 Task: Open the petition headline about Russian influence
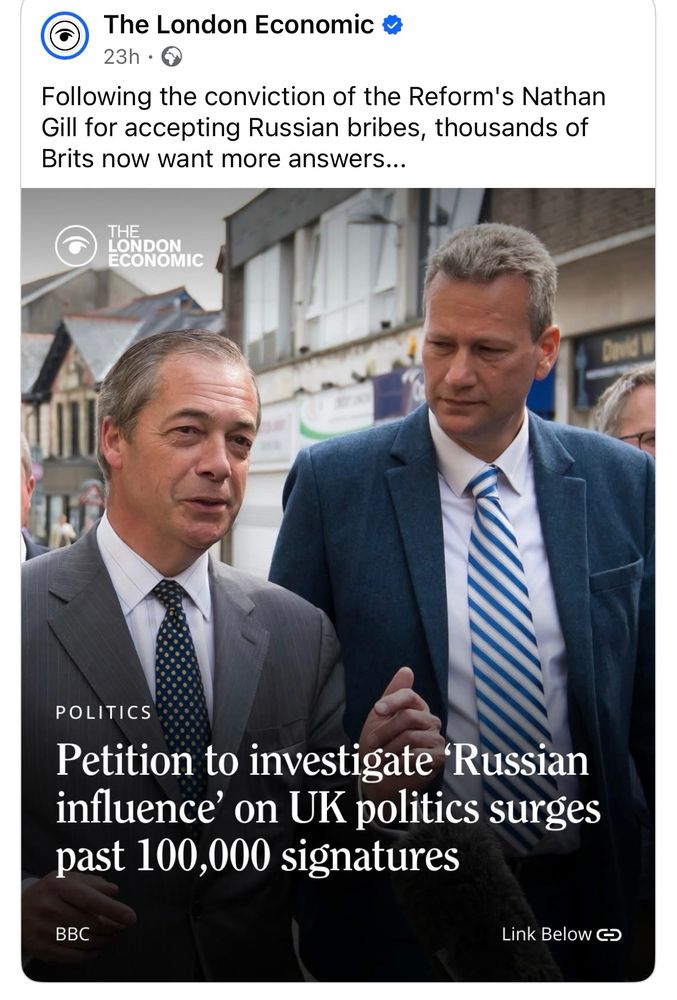[x=328, y=808]
